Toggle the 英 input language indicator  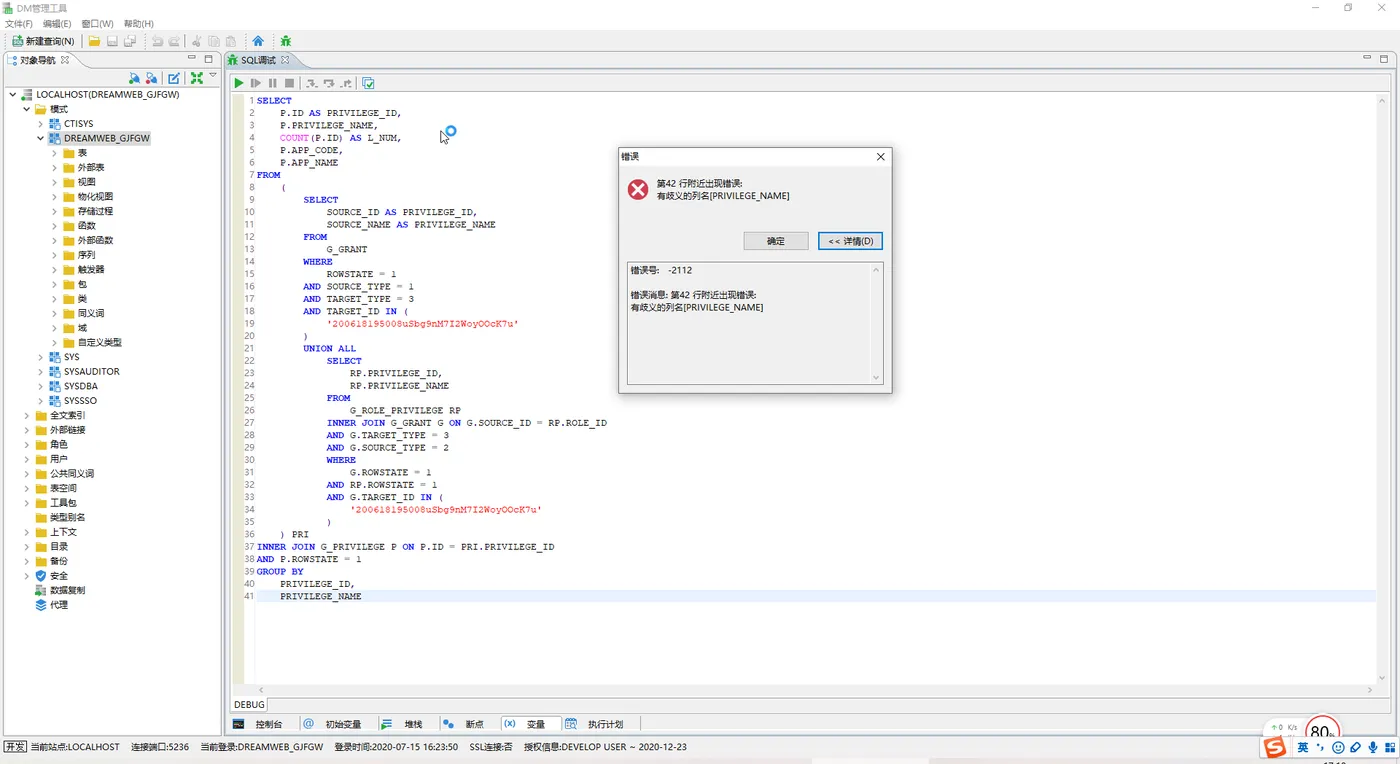[x=1303, y=747]
